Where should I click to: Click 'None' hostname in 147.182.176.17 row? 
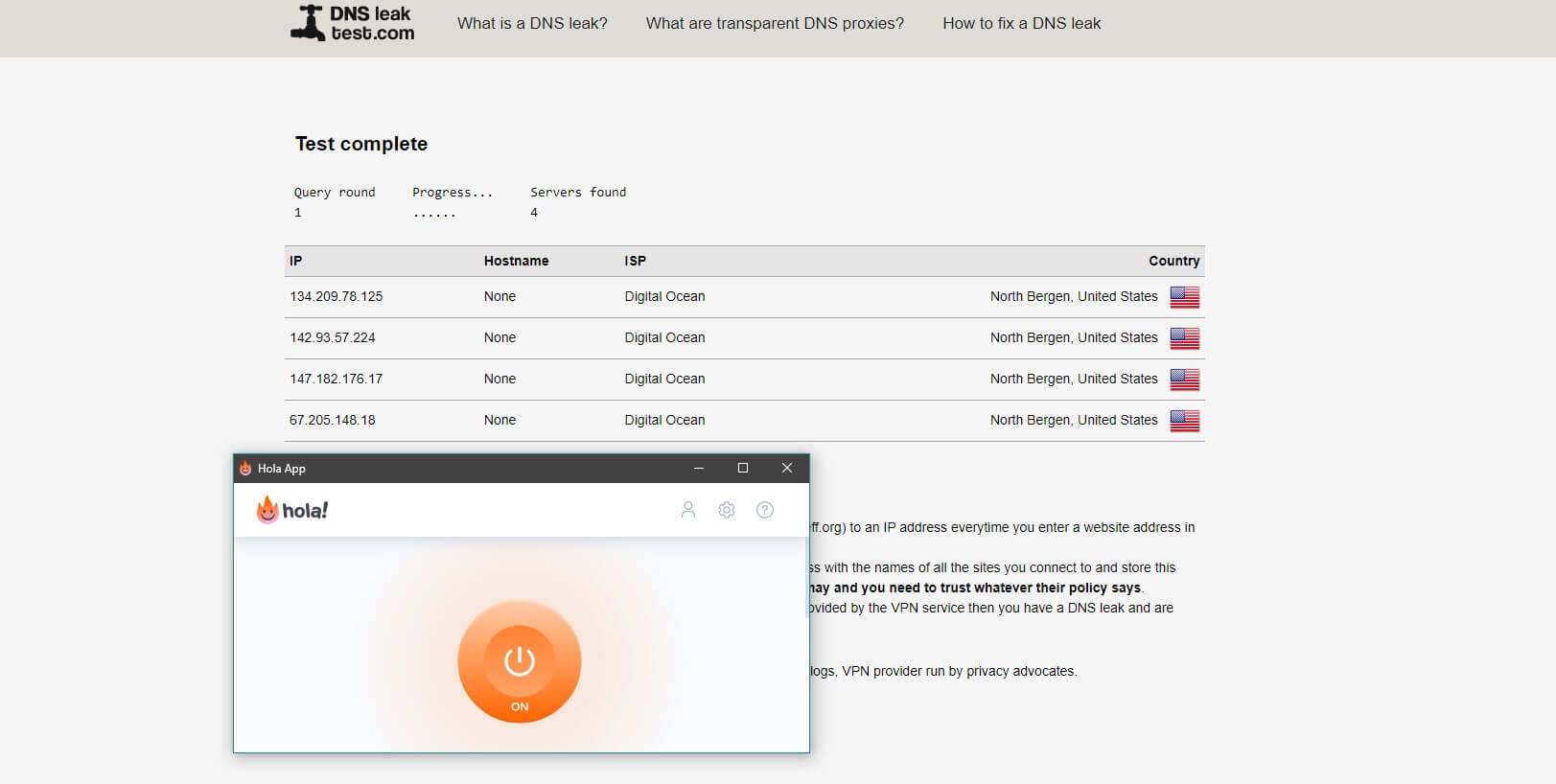click(x=499, y=379)
